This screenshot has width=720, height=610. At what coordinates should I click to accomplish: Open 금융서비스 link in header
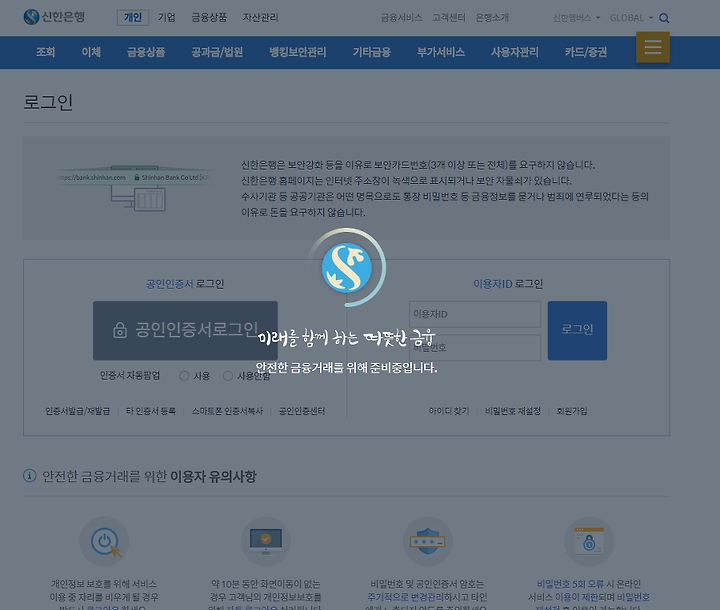[401, 17]
